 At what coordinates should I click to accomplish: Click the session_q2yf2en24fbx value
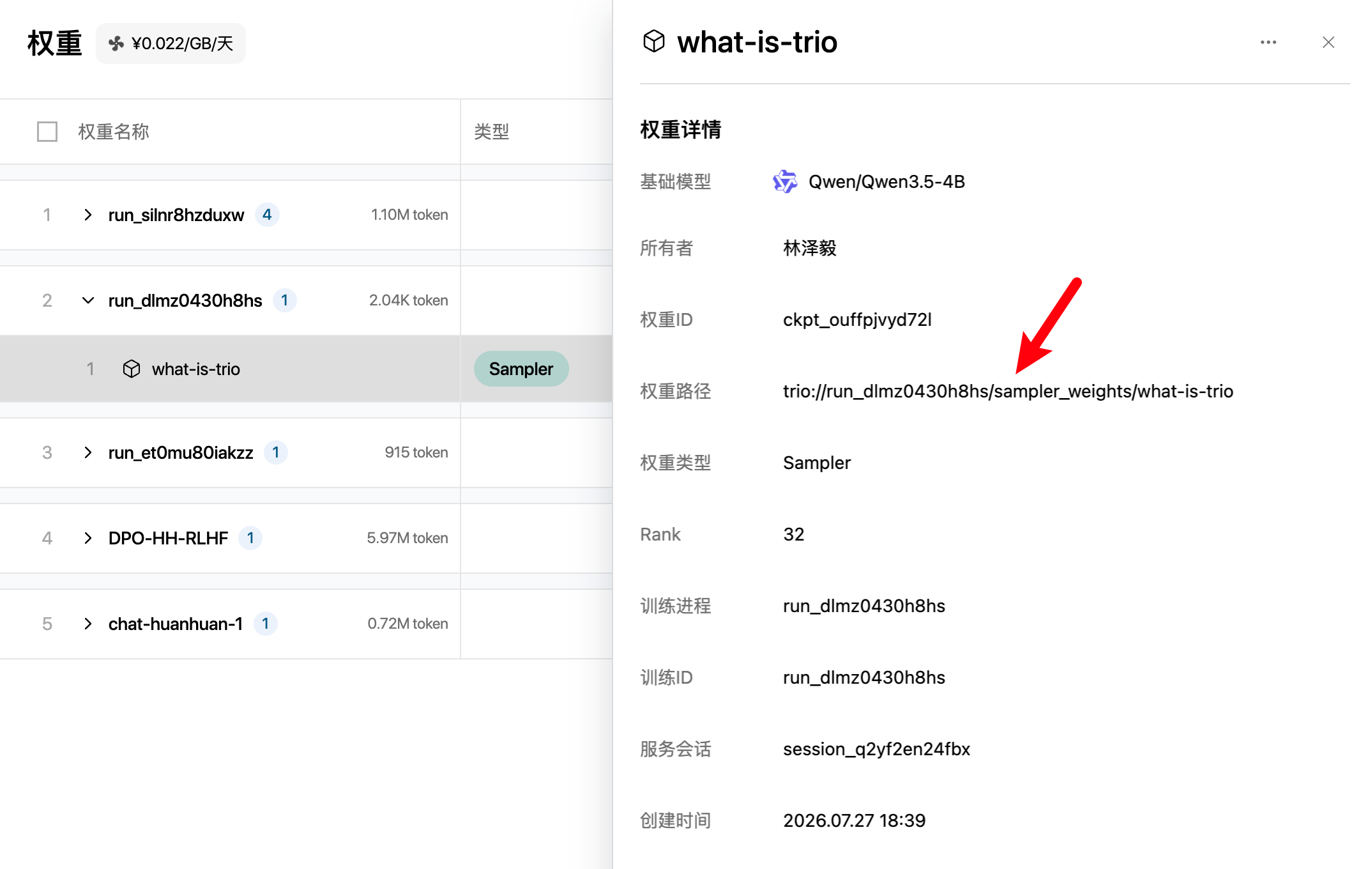[x=877, y=749]
